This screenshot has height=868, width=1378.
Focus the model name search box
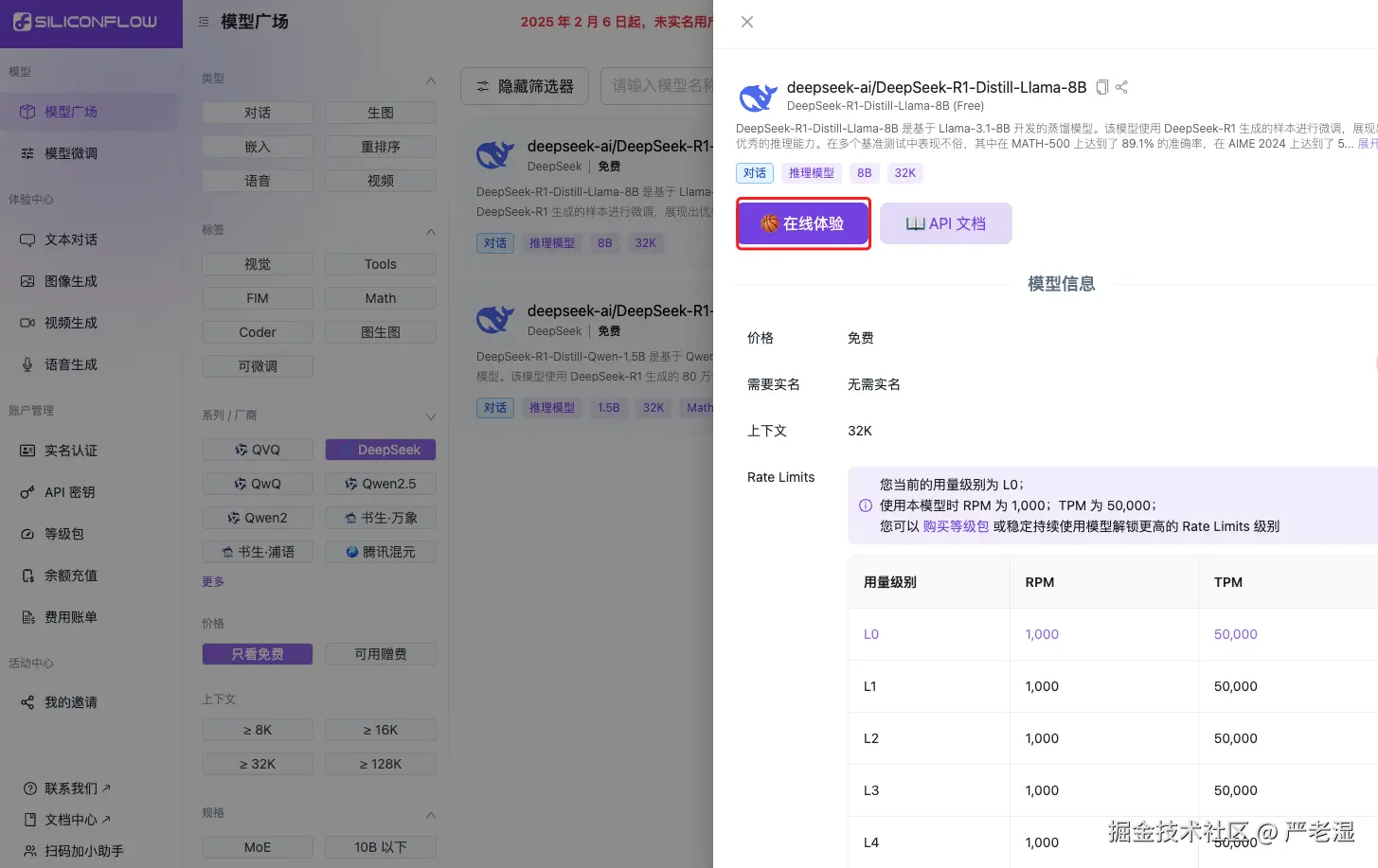[657, 86]
